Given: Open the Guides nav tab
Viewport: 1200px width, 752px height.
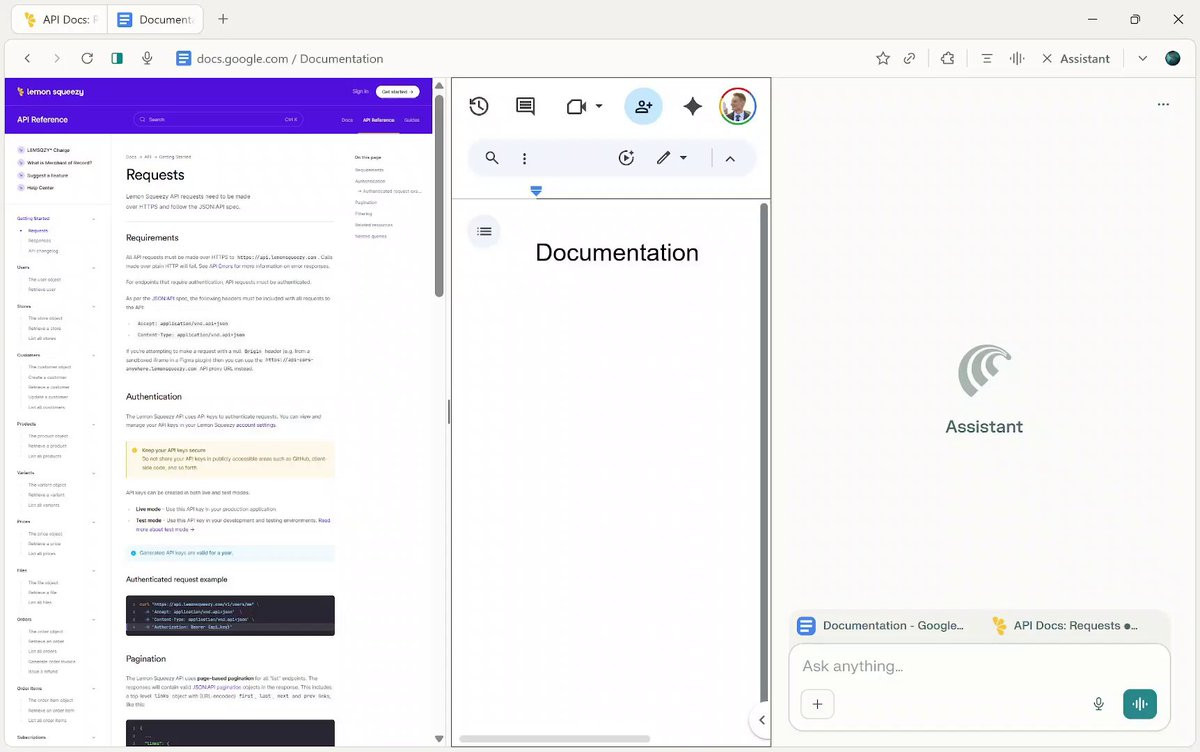Looking at the screenshot, I should point(411,120).
